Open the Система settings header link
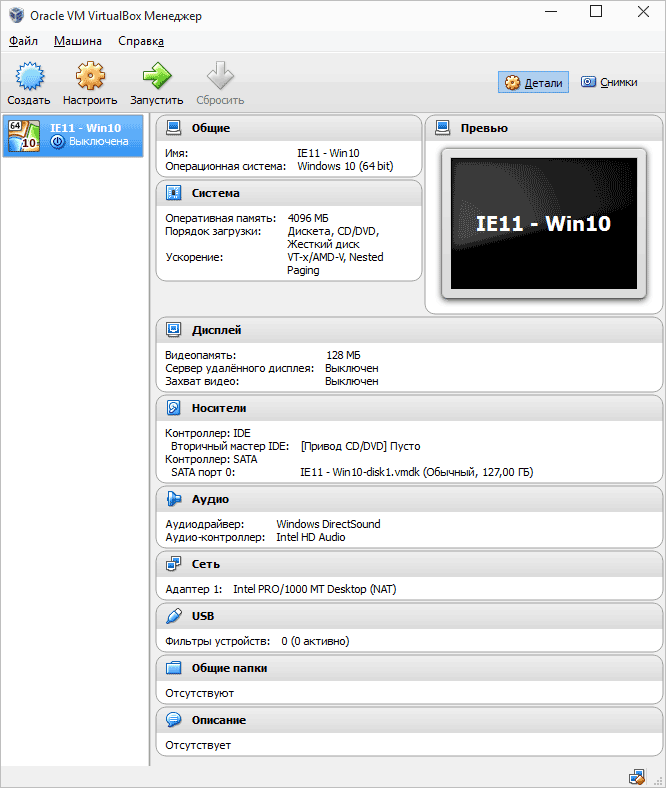 pos(216,193)
